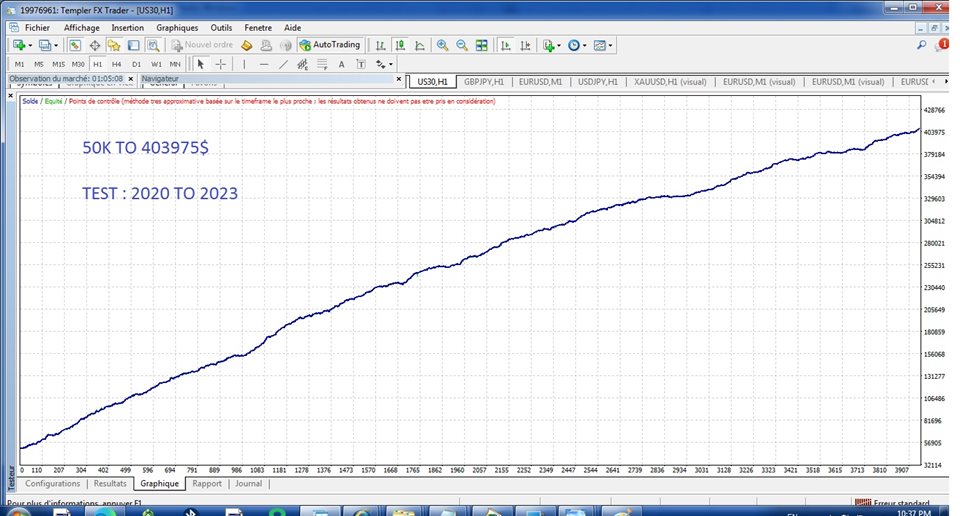960x516 pixels.
Task: Open the Graphiques menu
Action: coord(177,28)
